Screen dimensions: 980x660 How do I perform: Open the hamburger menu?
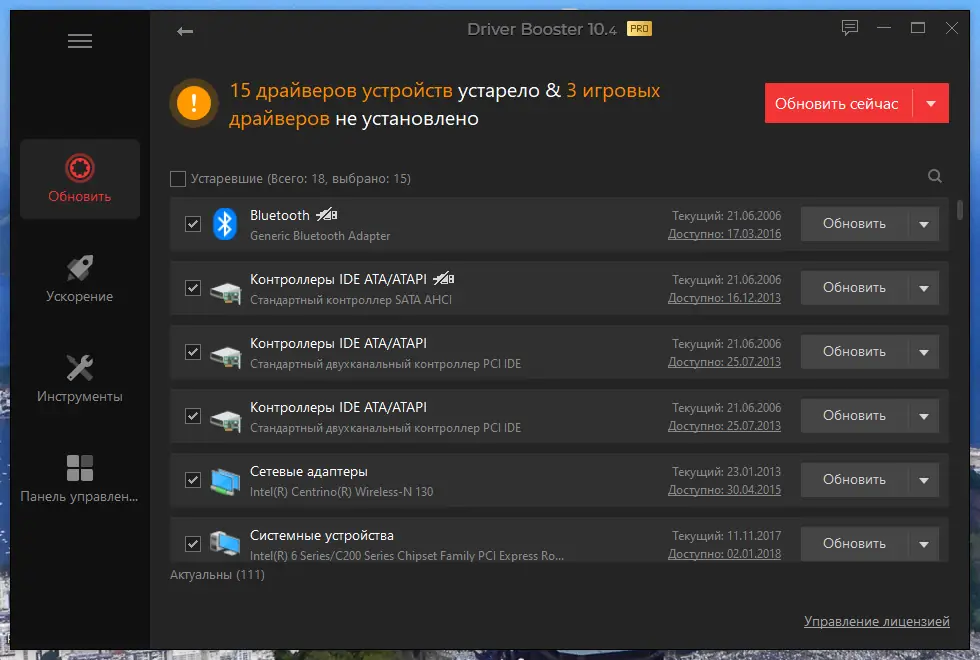click(80, 41)
